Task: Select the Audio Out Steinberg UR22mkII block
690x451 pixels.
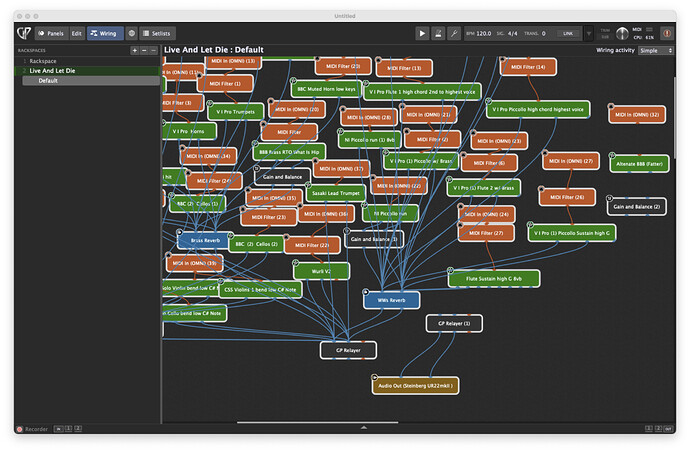Action: pos(415,386)
